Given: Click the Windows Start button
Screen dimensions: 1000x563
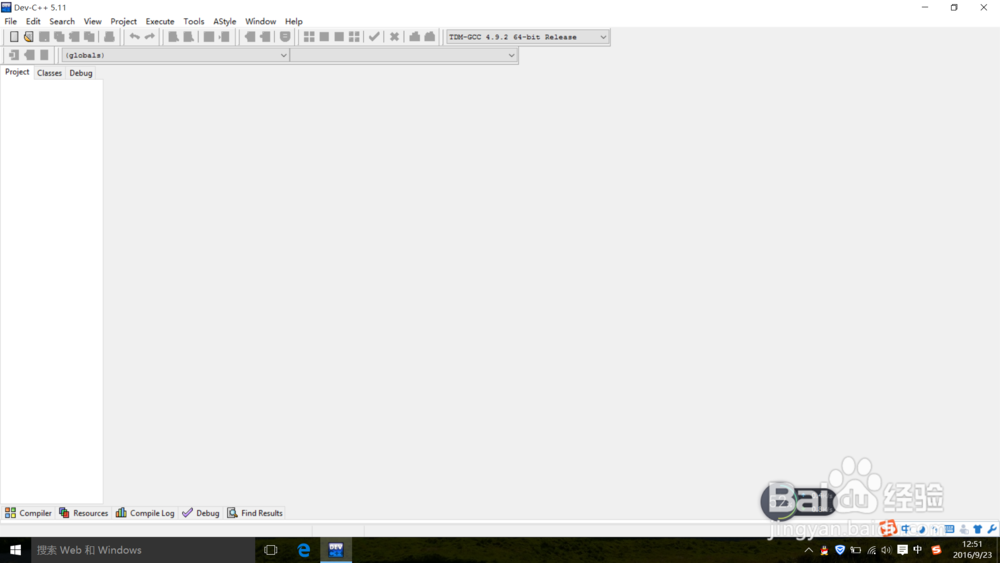Looking at the screenshot, I should point(15,550).
